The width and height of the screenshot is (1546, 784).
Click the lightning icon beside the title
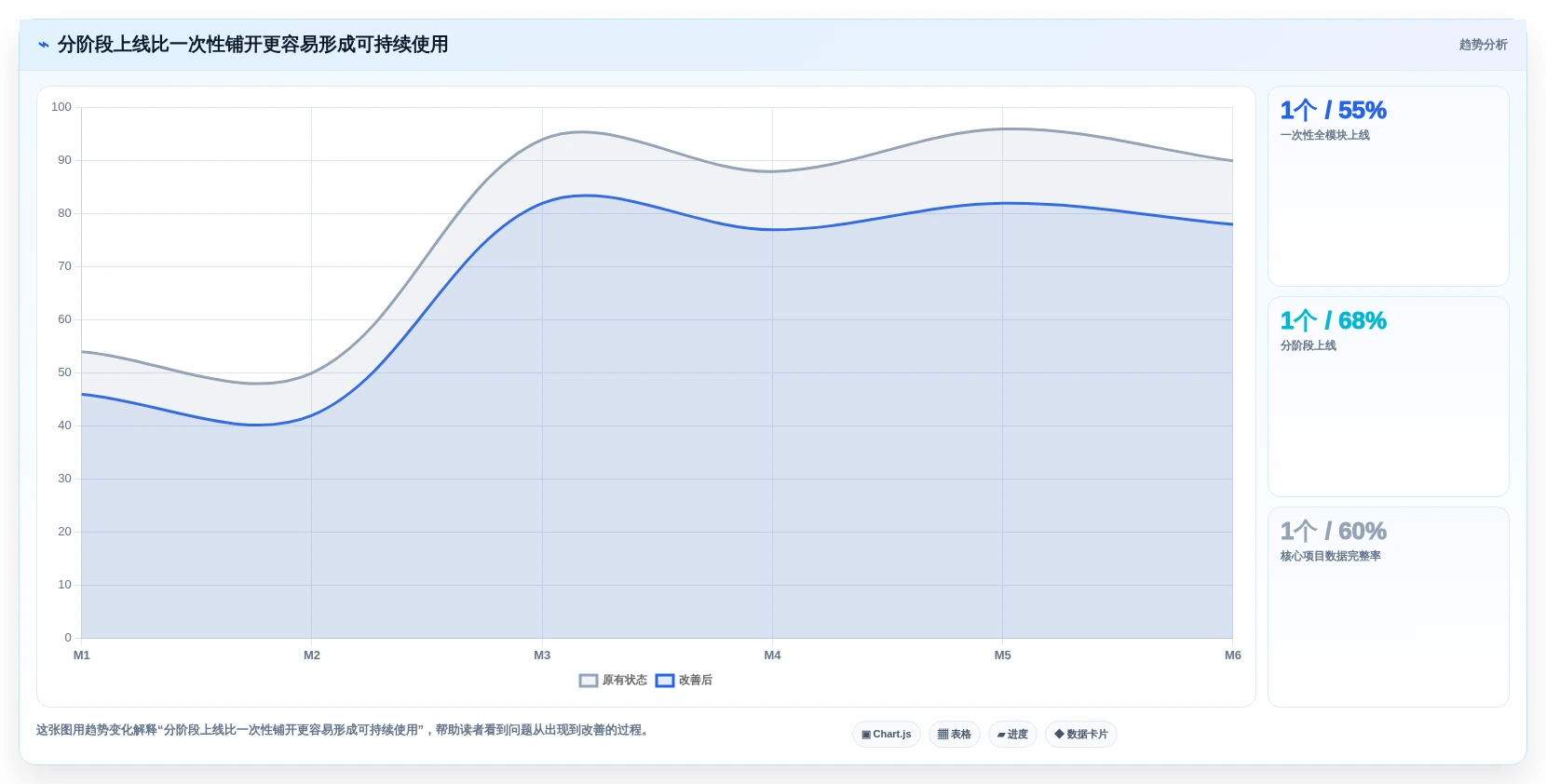point(44,45)
